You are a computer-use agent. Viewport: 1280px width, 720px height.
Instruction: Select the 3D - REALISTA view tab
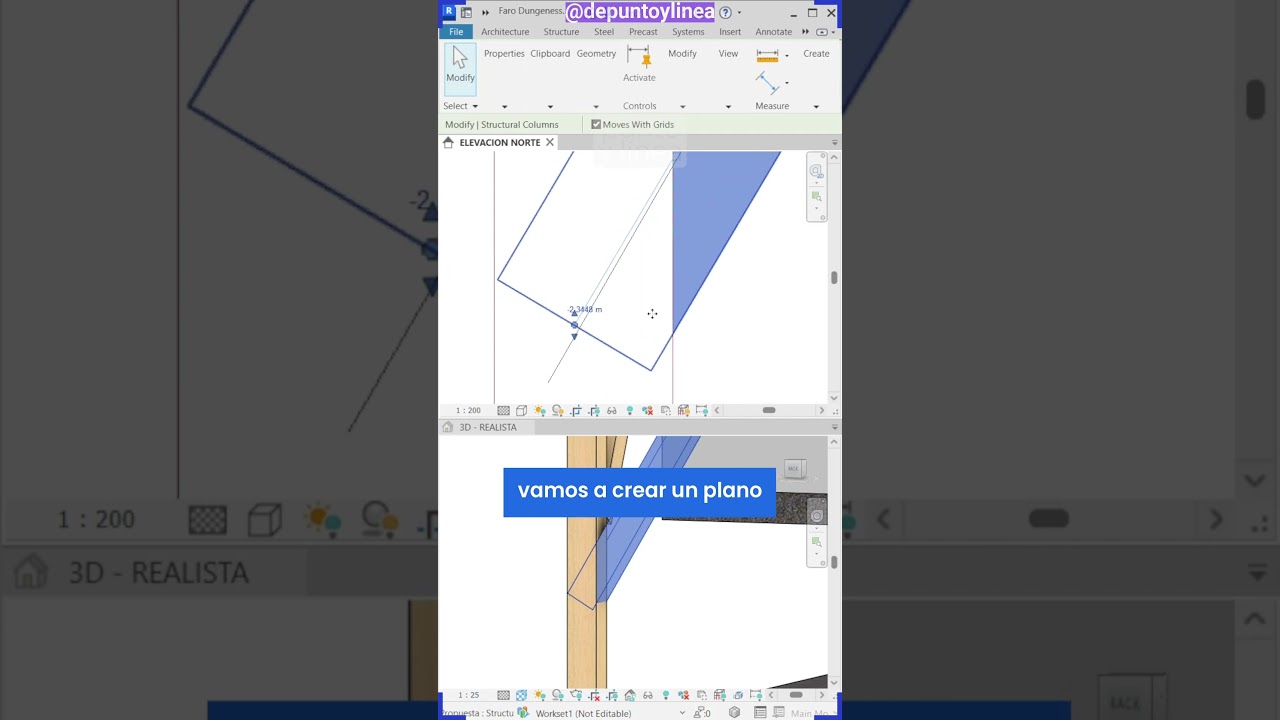tap(488, 427)
